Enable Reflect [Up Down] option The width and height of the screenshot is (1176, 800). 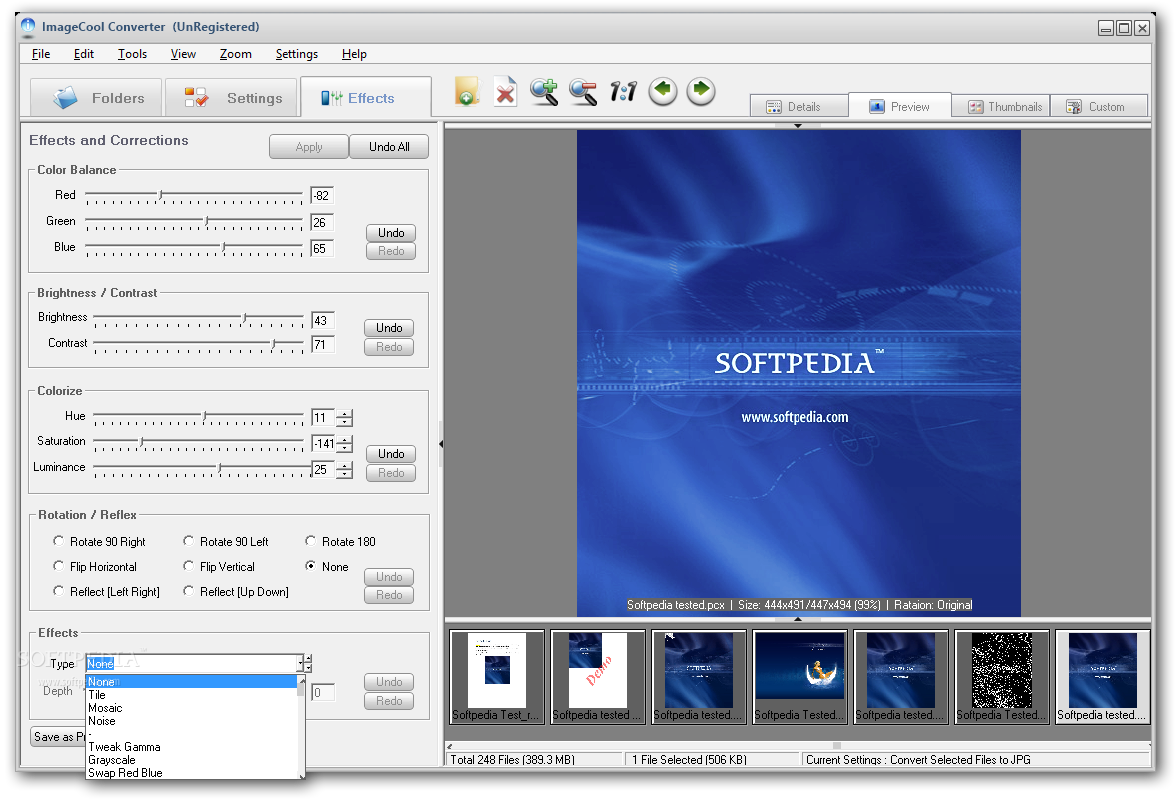click(236, 592)
